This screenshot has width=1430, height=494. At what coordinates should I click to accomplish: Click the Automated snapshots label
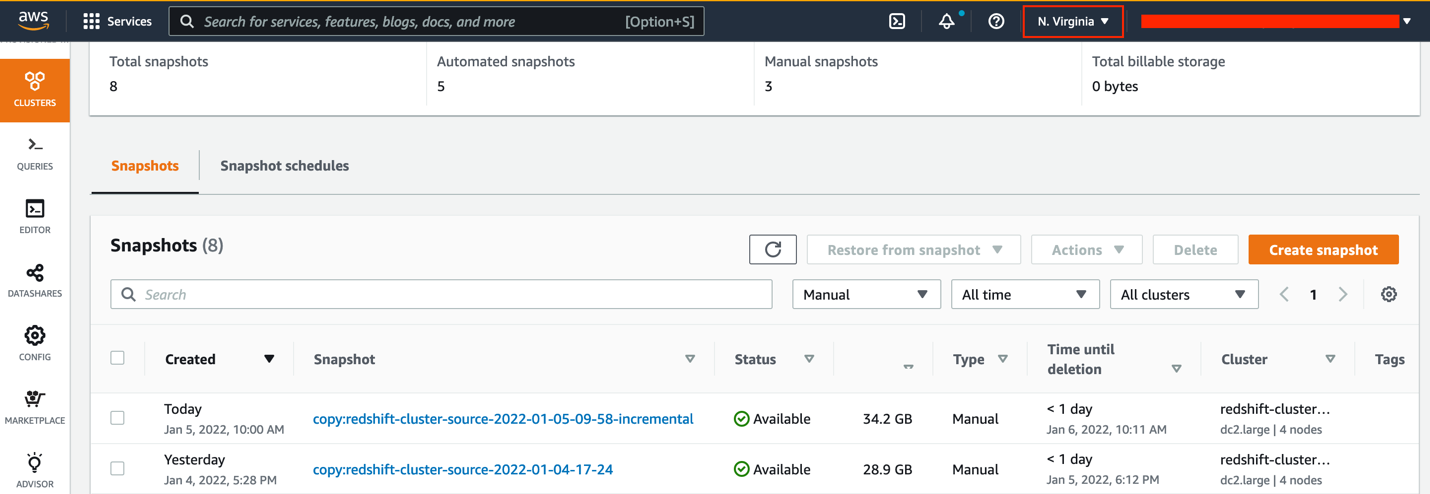tap(506, 61)
